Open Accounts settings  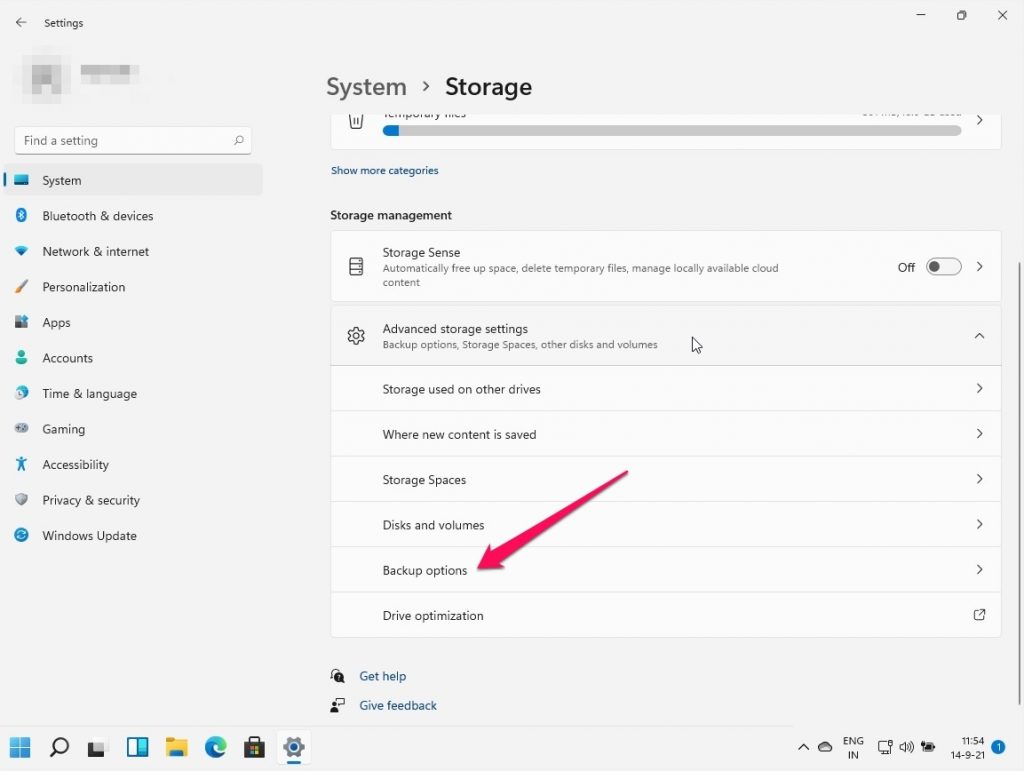point(67,357)
